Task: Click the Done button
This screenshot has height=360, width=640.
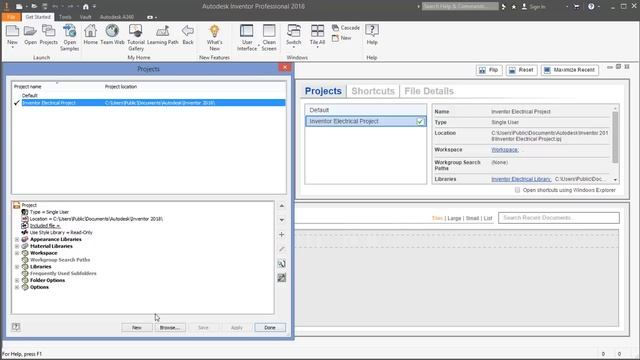Action: pyautogui.click(x=270, y=327)
